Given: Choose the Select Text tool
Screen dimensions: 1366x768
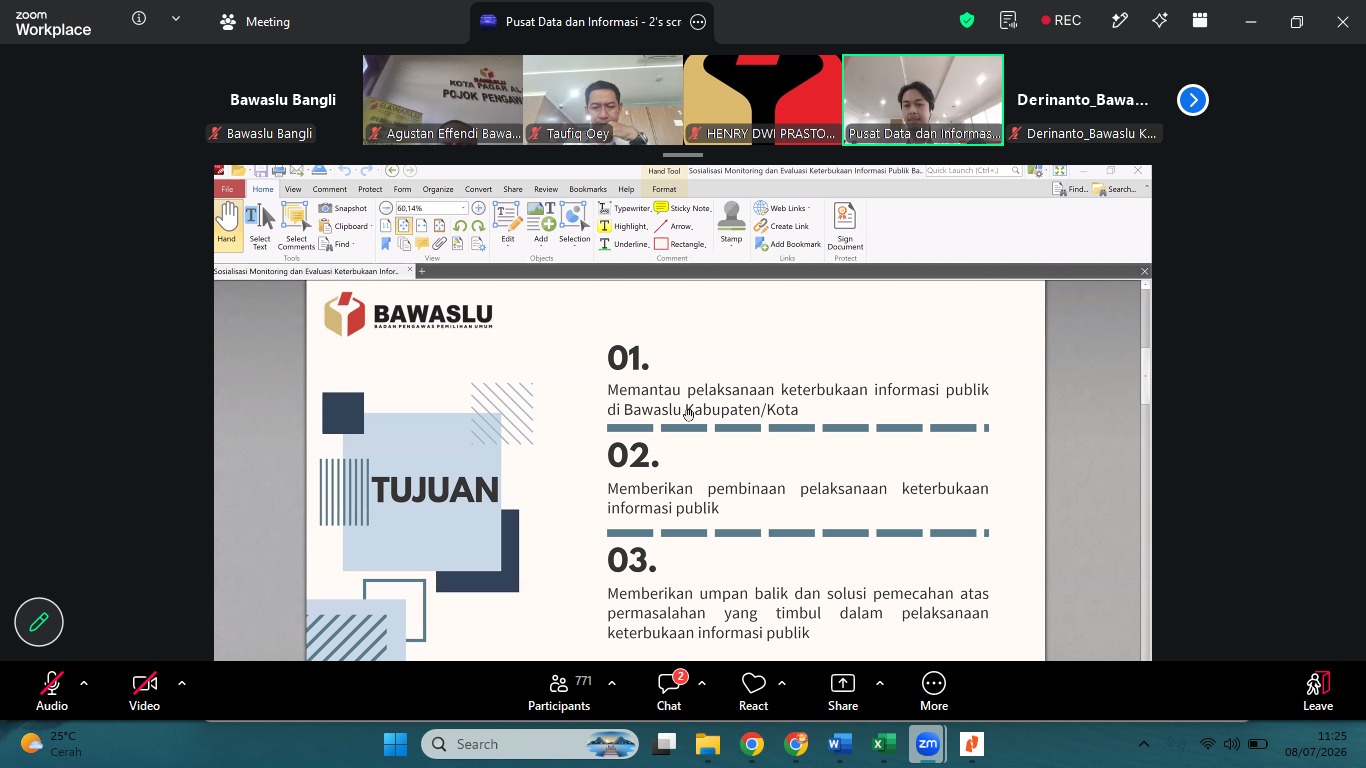Looking at the screenshot, I should tap(259, 225).
